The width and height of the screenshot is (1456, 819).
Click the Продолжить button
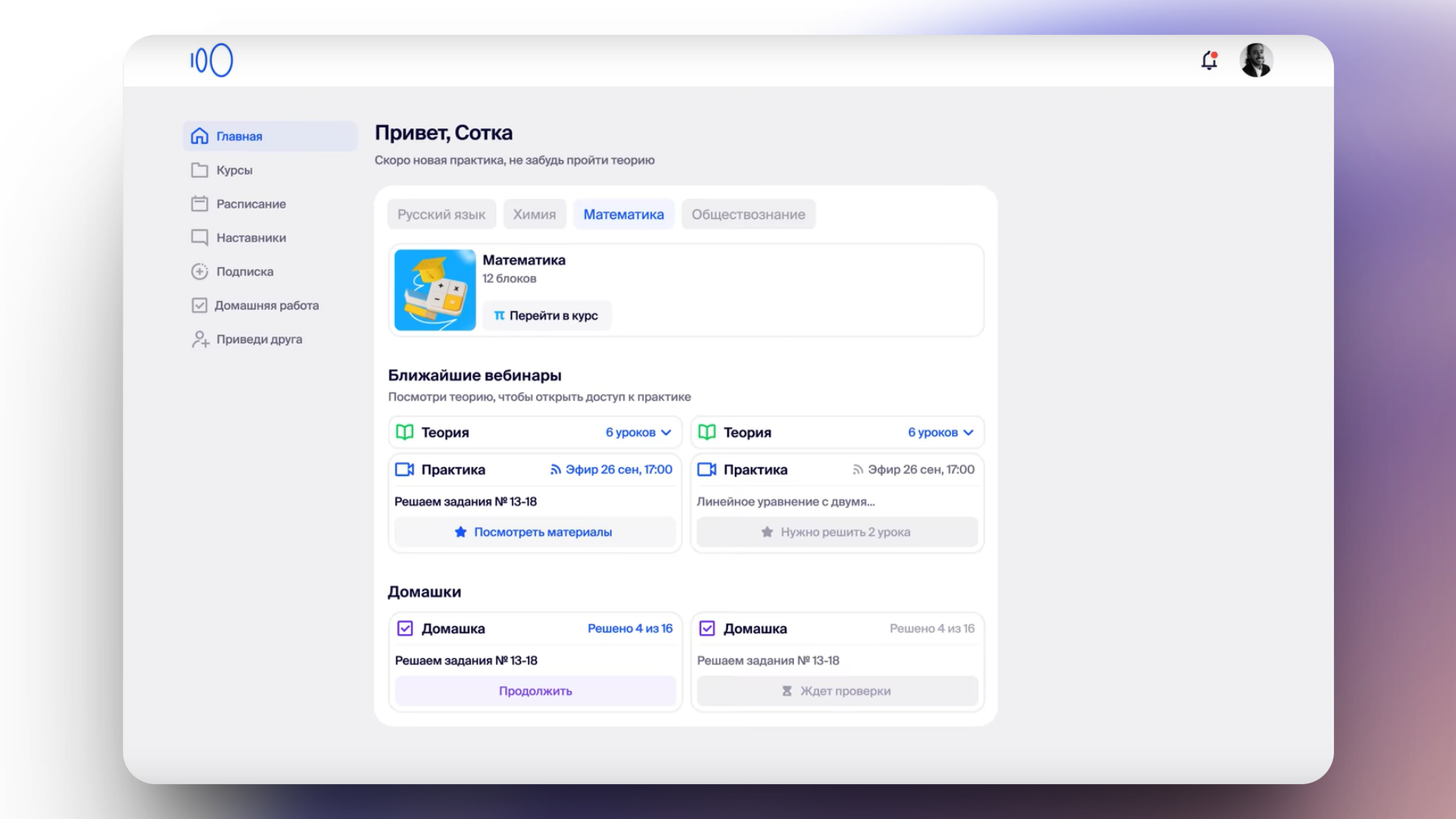535,691
